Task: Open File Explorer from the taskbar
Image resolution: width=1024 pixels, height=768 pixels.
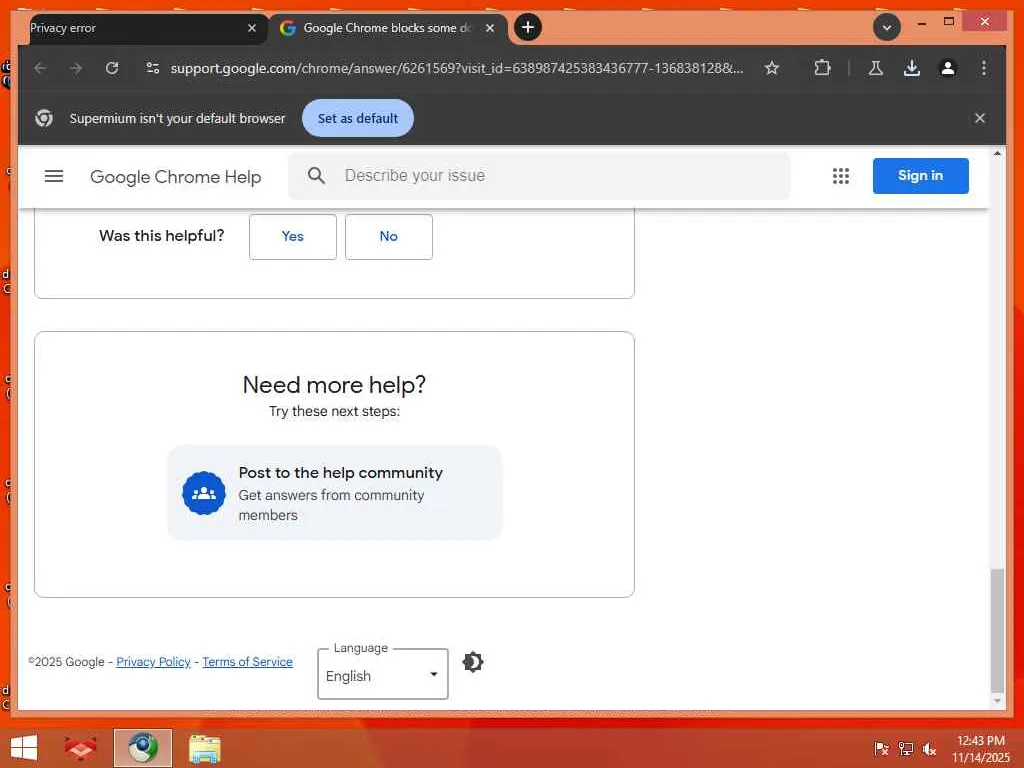Action: tap(204, 749)
